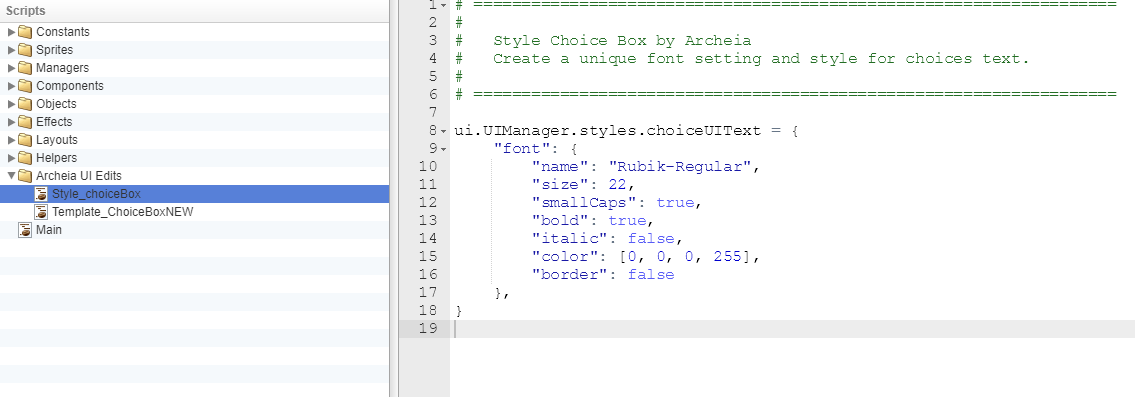
Task: Click the Scripts panel header
Action: pos(194,11)
